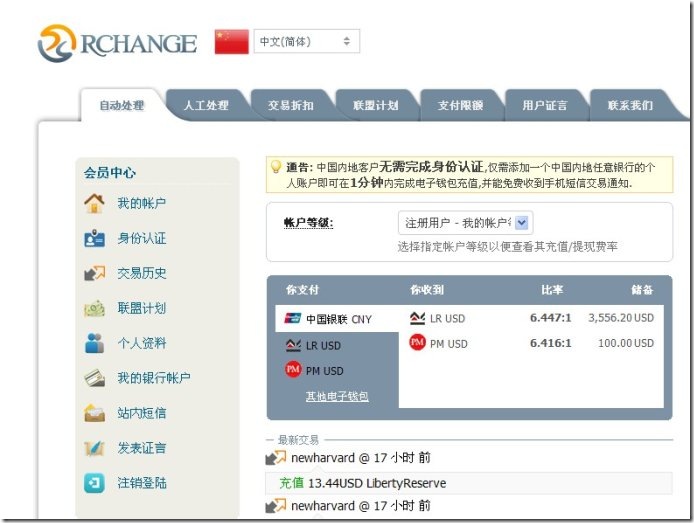694x523 pixels.
Task: Click the money icon beside 联盟计划
Action: [94, 308]
